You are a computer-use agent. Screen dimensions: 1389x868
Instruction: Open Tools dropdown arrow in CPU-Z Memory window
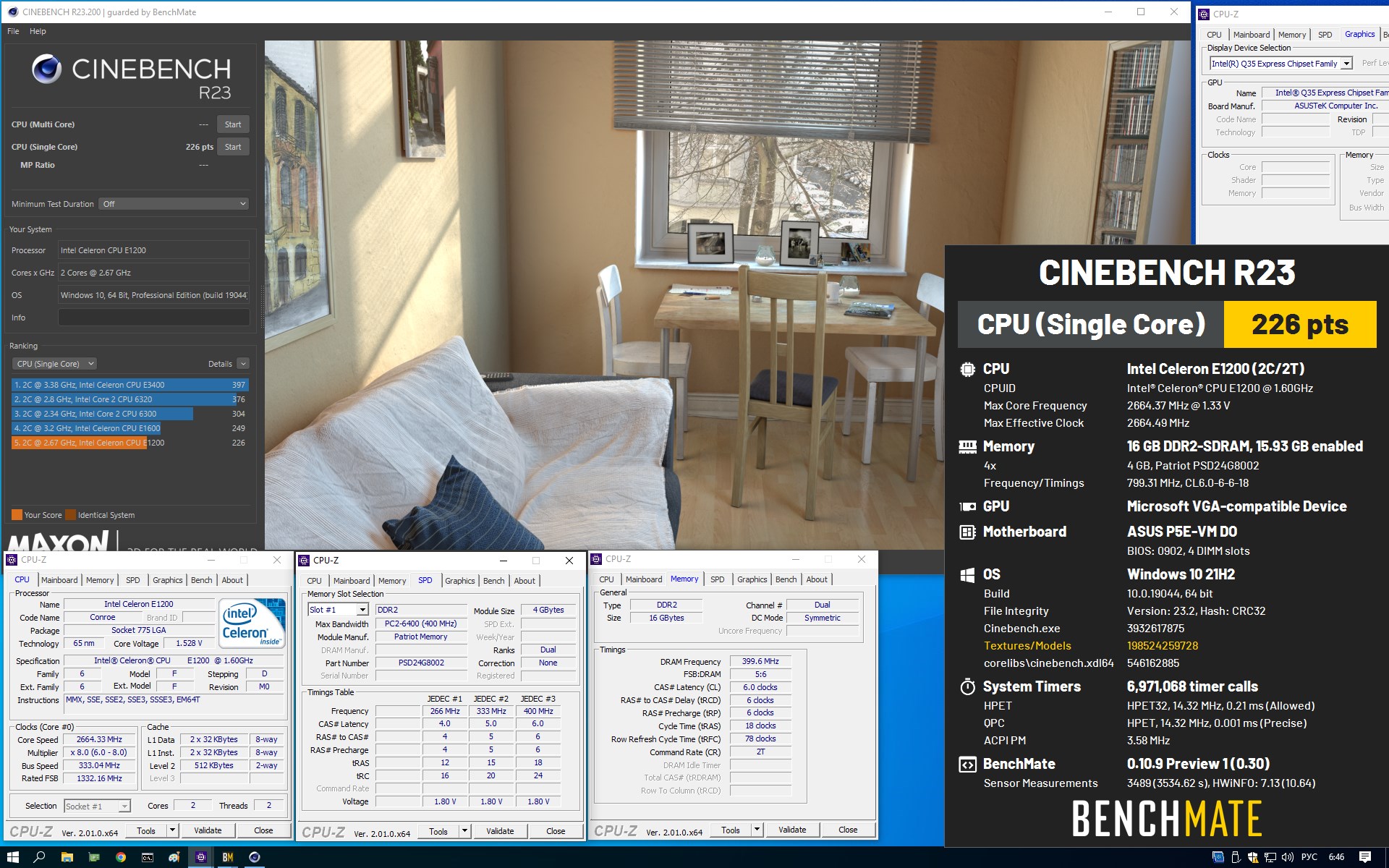pos(757,830)
